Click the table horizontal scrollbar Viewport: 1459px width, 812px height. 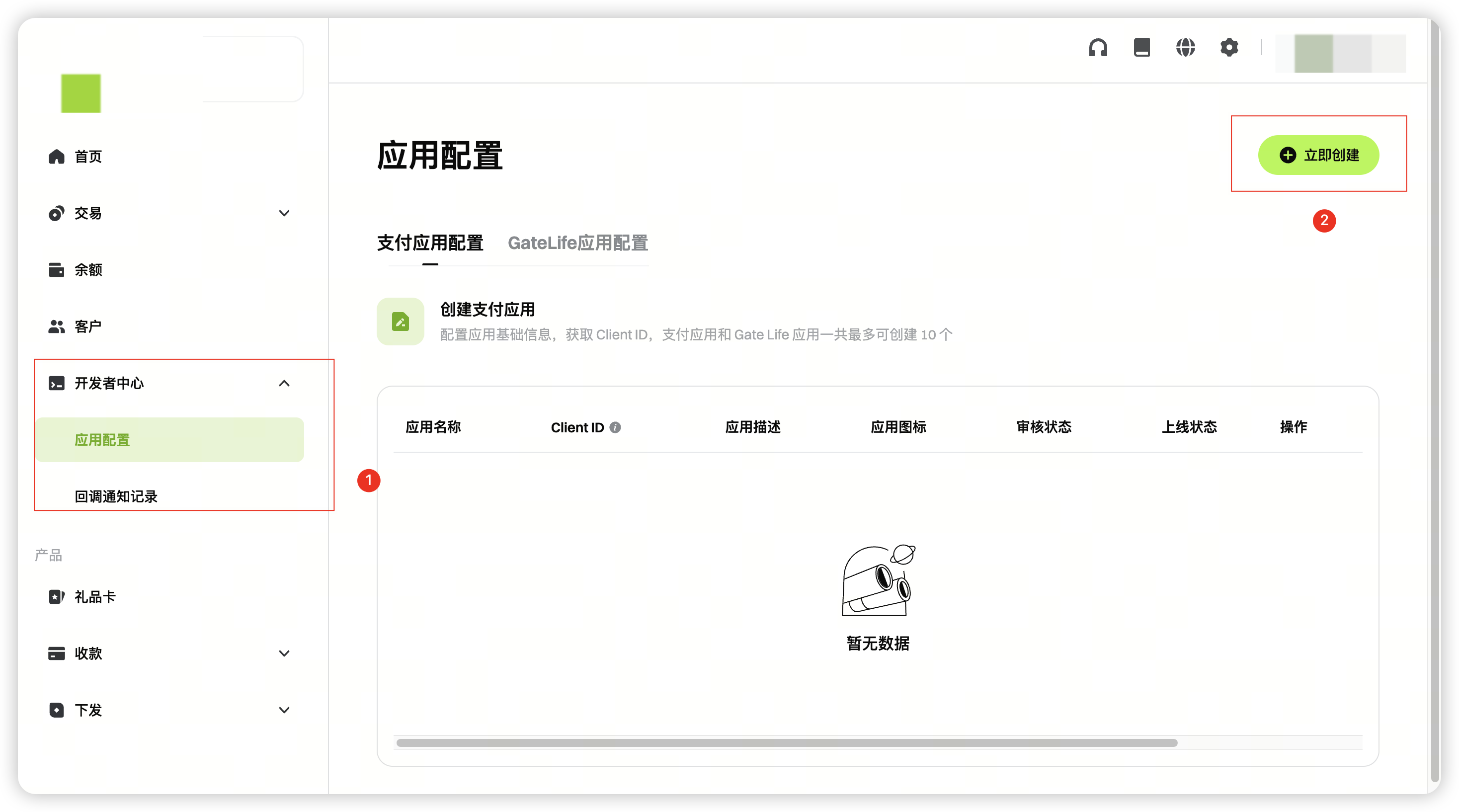pyautogui.click(x=787, y=743)
